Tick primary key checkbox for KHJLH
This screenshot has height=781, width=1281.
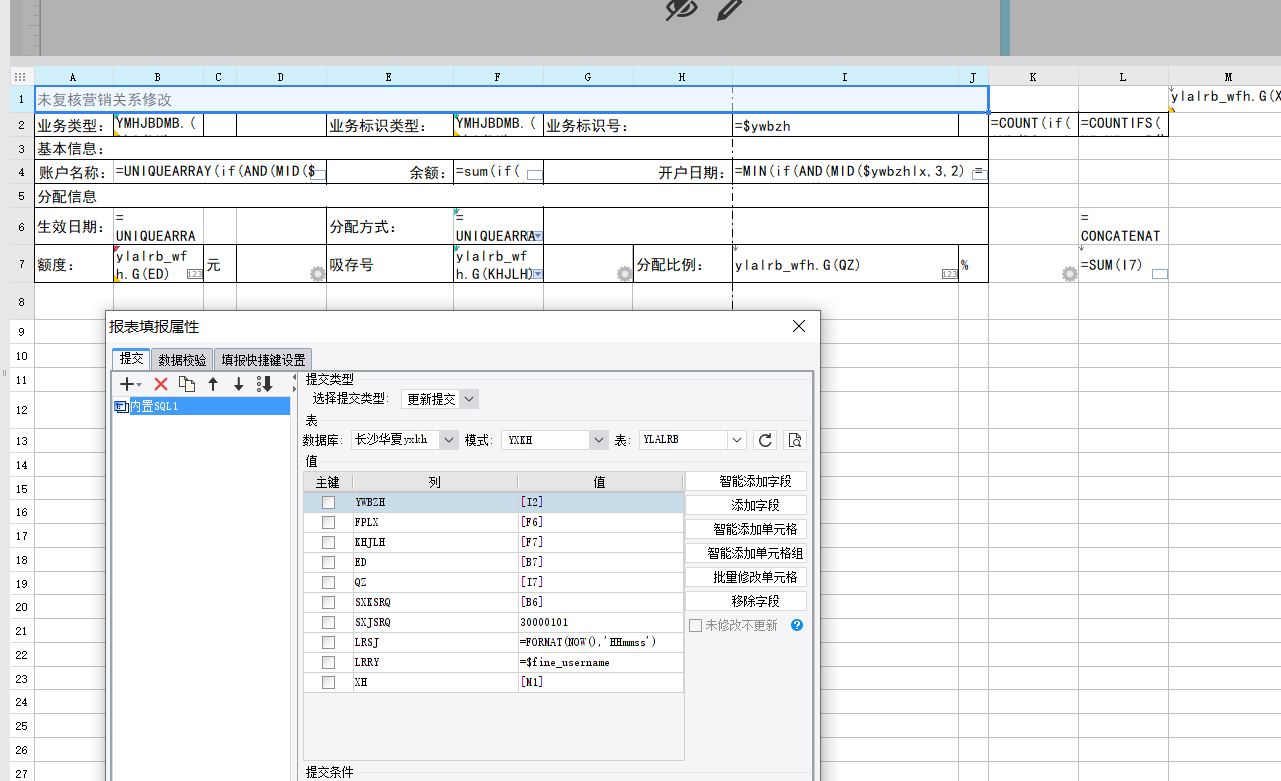(328, 542)
